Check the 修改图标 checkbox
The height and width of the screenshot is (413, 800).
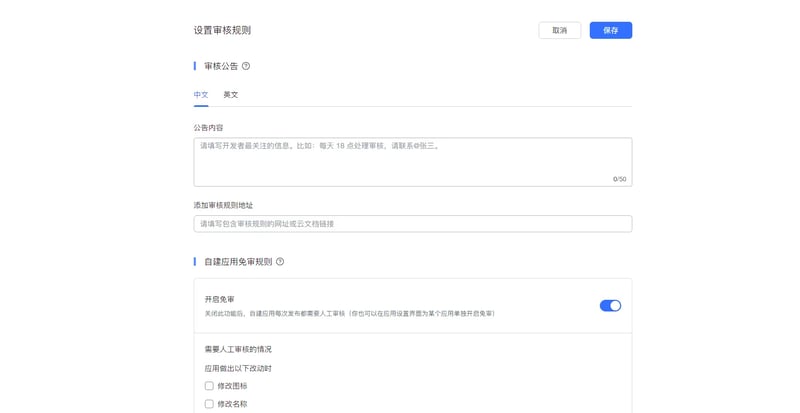(209, 385)
